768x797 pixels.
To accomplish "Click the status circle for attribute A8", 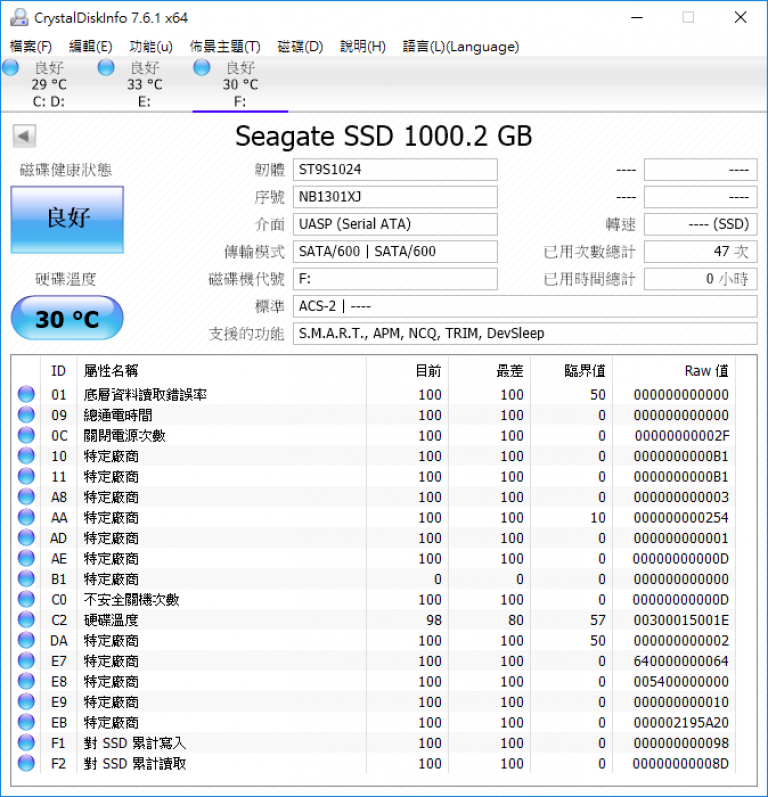I will pyautogui.click(x=26, y=497).
